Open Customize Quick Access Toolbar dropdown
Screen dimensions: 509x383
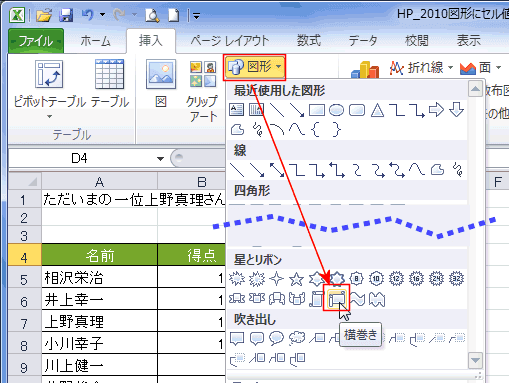click(x=196, y=15)
